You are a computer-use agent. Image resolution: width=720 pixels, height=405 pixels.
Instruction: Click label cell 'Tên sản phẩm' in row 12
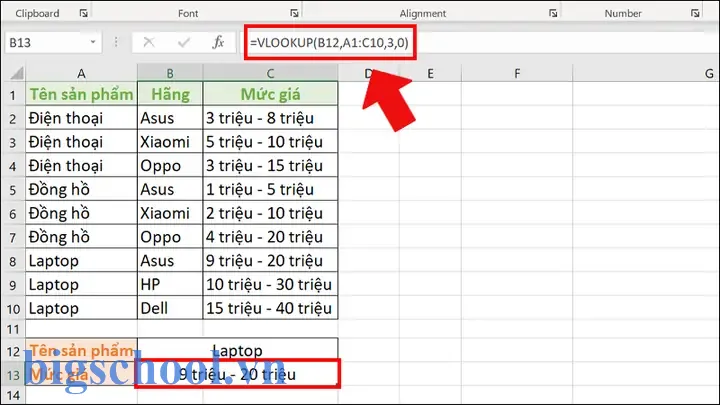pyautogui.click(x=81, y=351)
